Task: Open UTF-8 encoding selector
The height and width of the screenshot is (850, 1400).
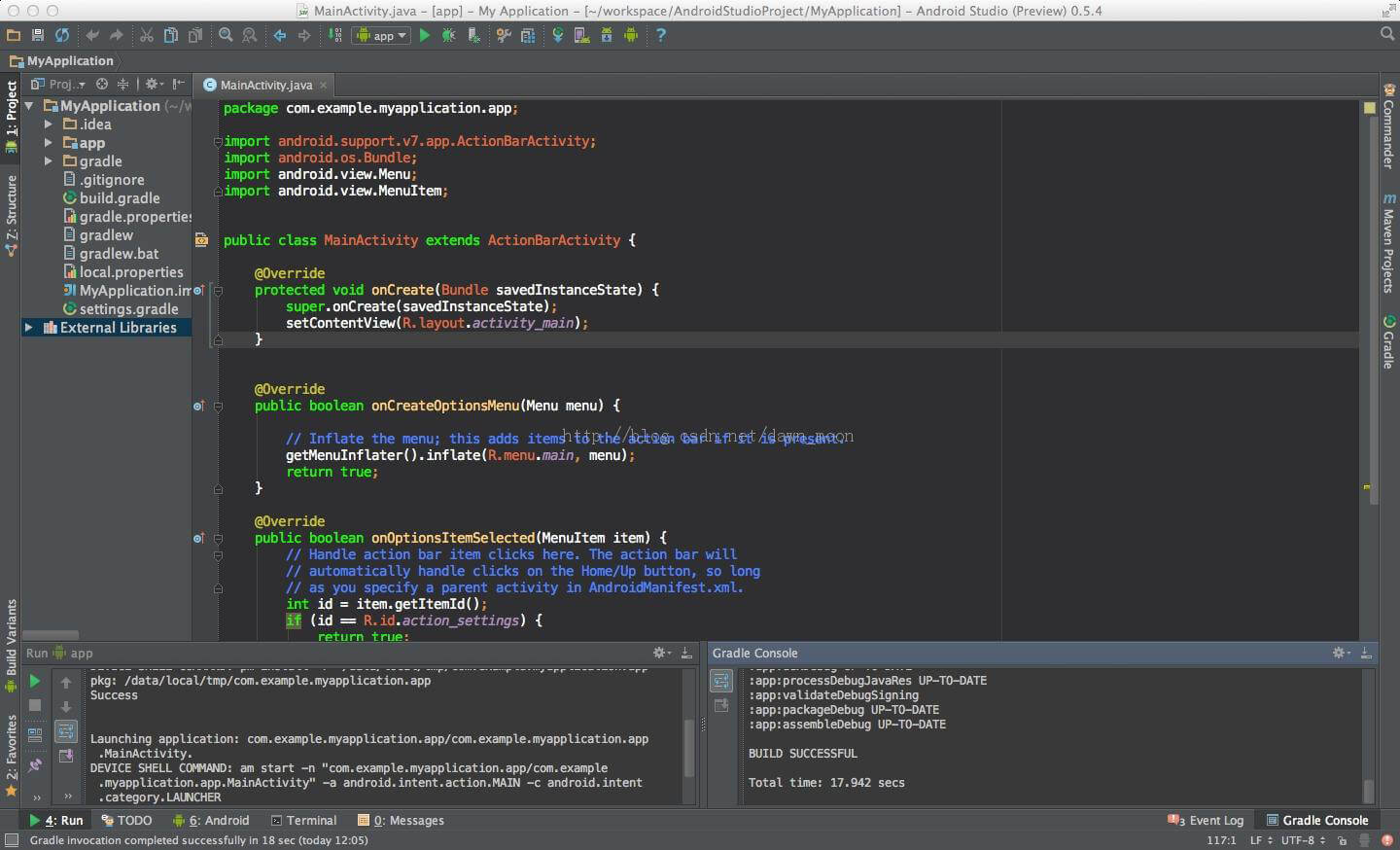Action: [1303, 840]
